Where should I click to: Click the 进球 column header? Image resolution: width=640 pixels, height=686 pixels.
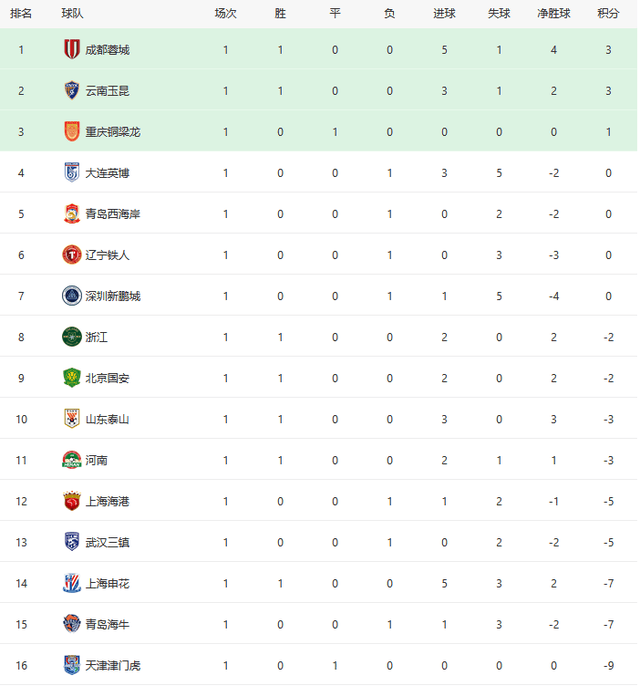[445, 13]
